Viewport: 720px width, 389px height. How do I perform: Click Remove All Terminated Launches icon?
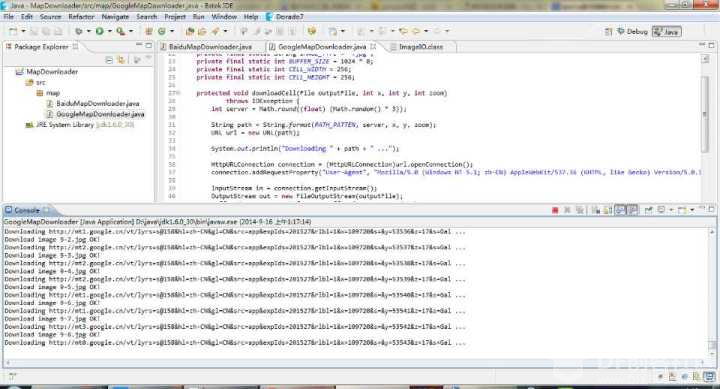[x=580, y=210]
